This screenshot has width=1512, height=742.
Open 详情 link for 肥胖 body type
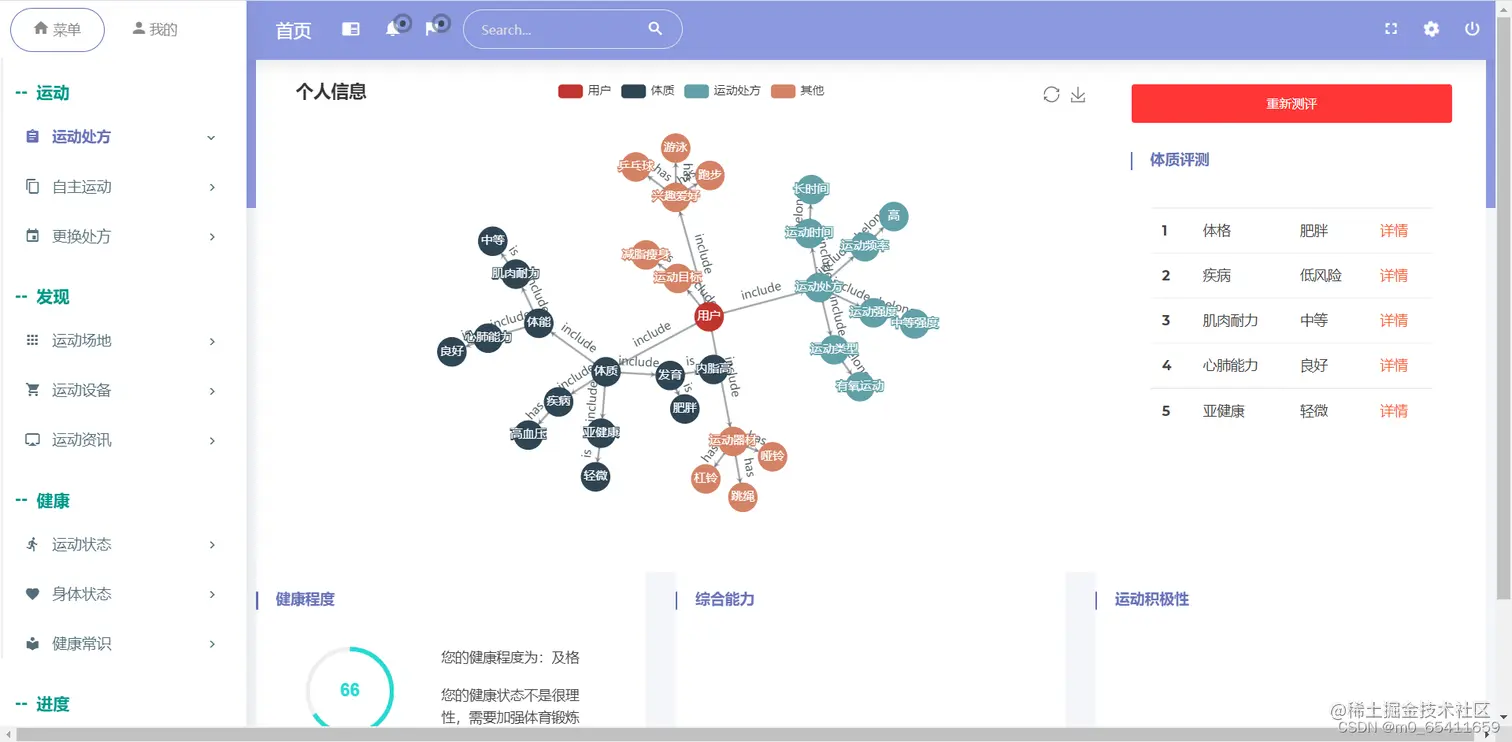pos(1393,230)
